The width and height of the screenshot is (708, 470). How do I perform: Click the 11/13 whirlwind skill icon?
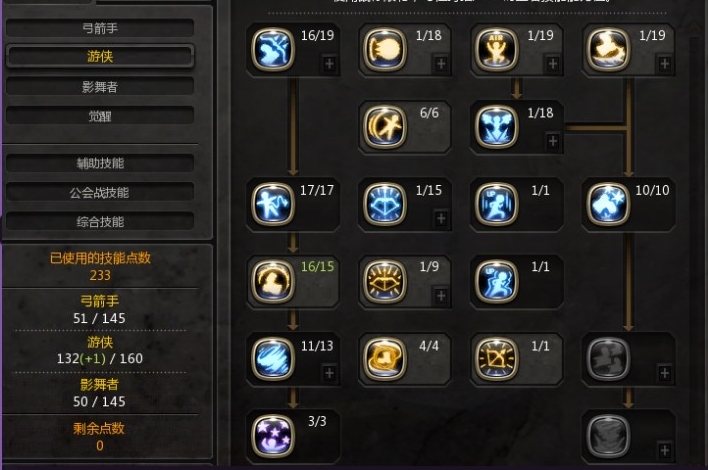point(273,358)
